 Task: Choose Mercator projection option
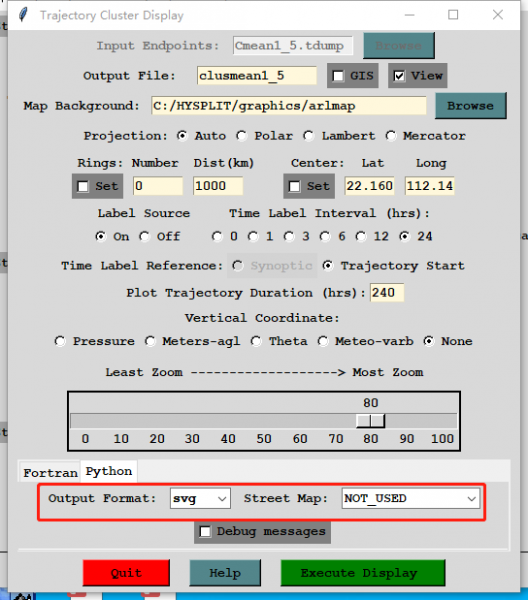(x=391, y=136)
